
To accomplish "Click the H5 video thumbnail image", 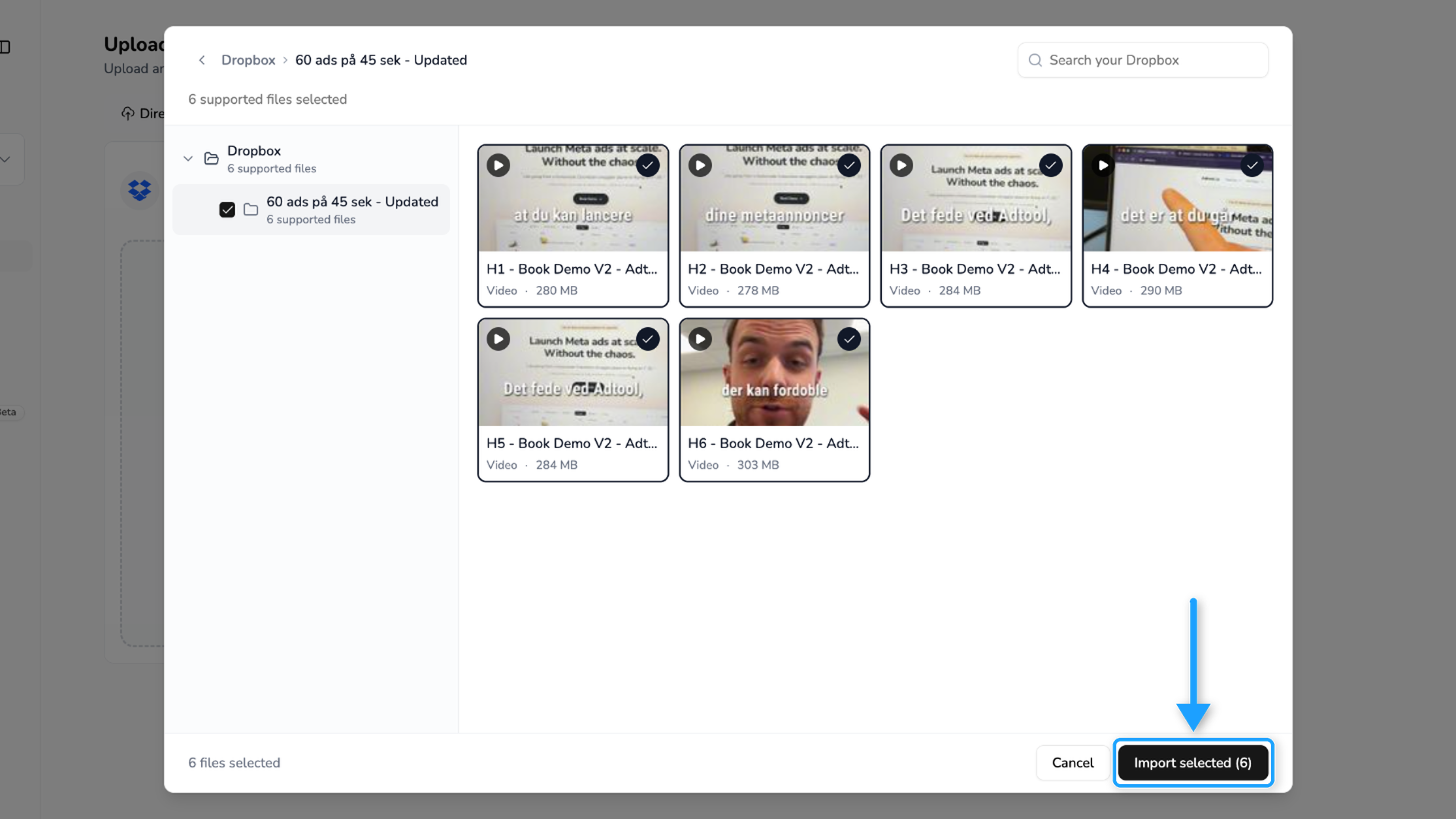I will 573,373.
